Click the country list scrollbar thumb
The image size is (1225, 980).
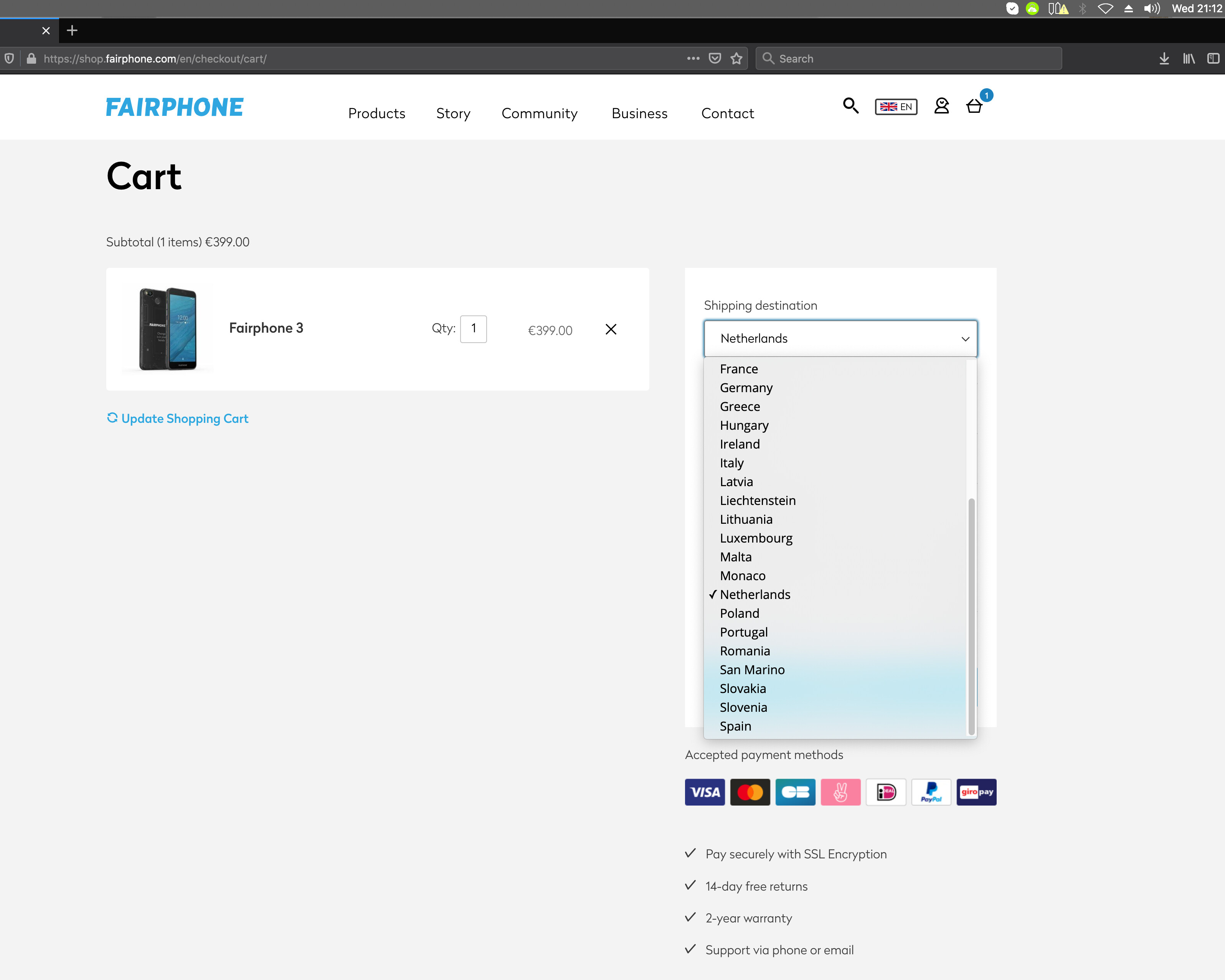click(x=971, y=617)
